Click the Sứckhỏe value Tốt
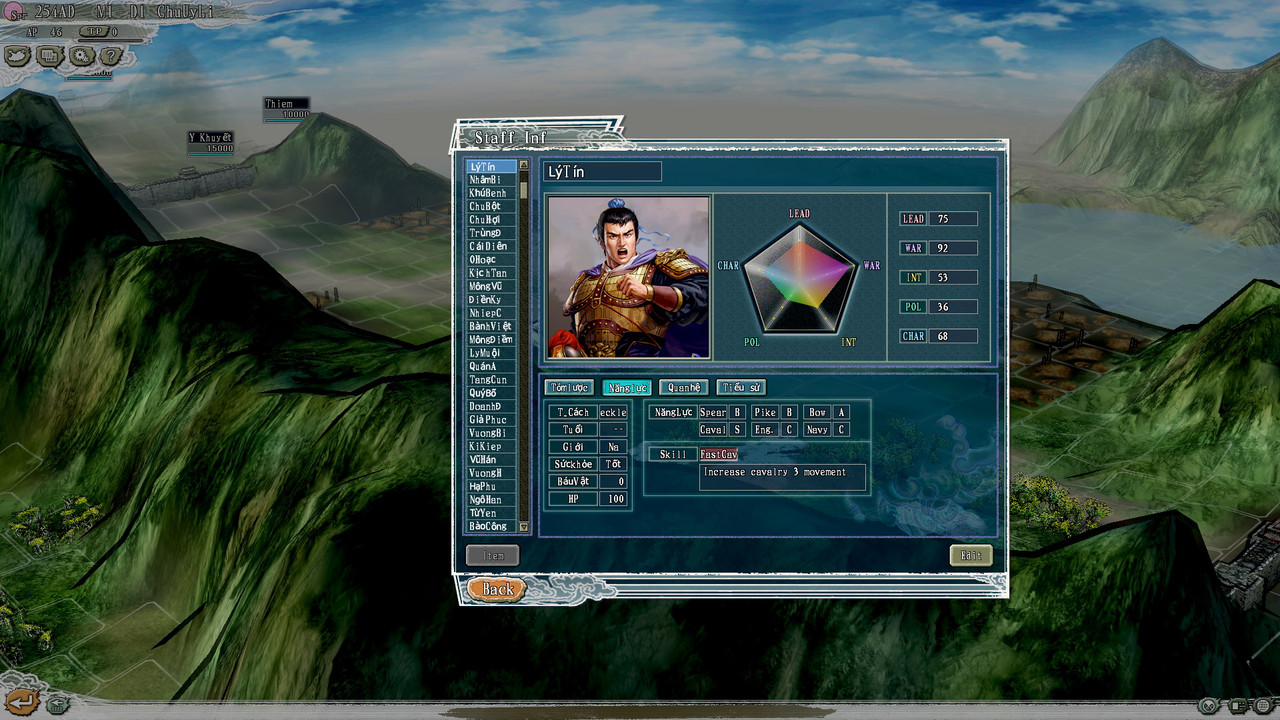 [x=612, y=464]
